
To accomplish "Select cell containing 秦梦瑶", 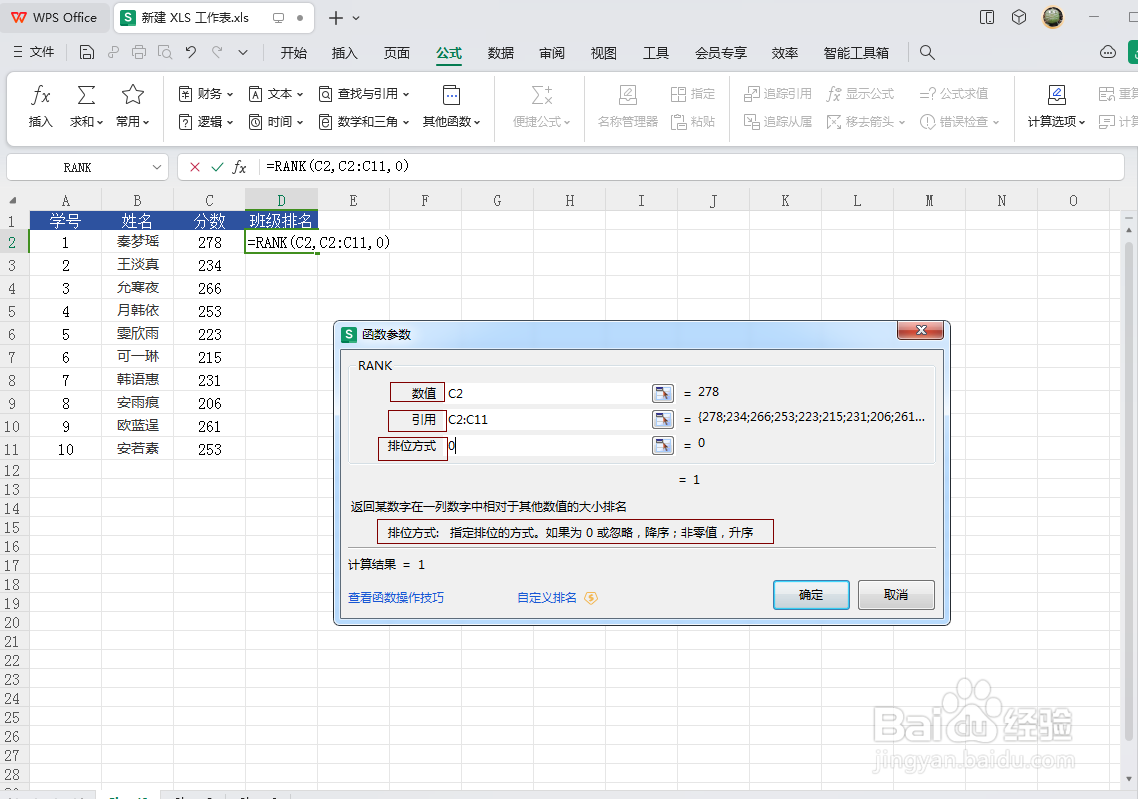I will click(137, 242).
